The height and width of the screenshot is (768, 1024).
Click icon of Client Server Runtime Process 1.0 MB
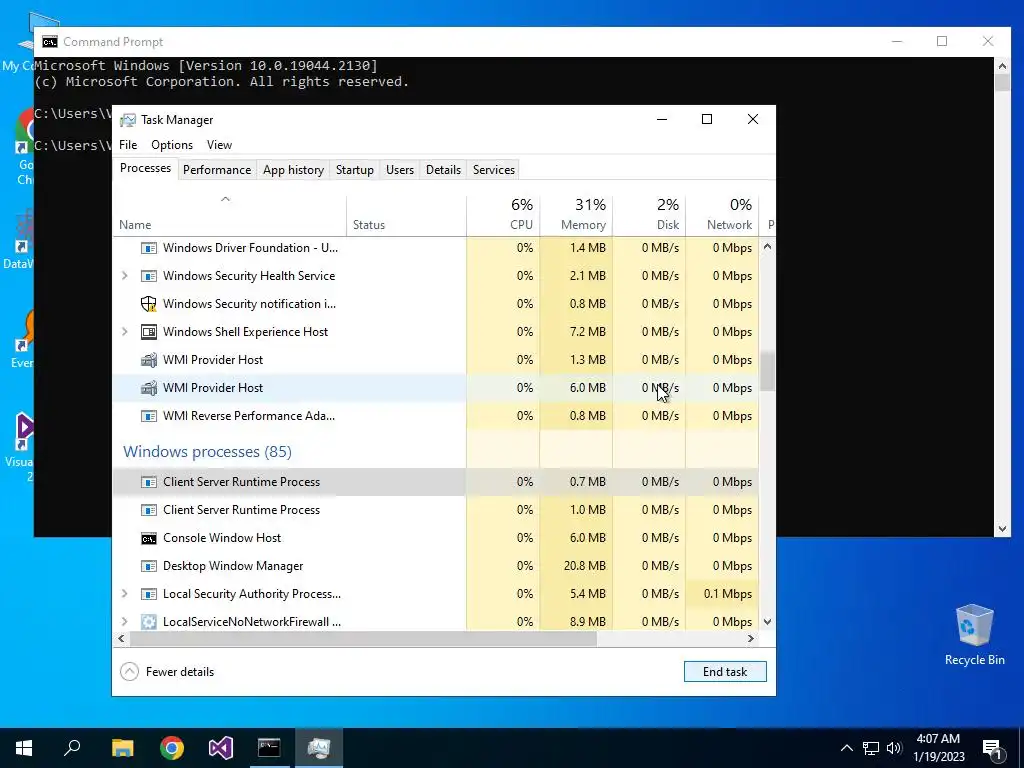coord(149,510)
